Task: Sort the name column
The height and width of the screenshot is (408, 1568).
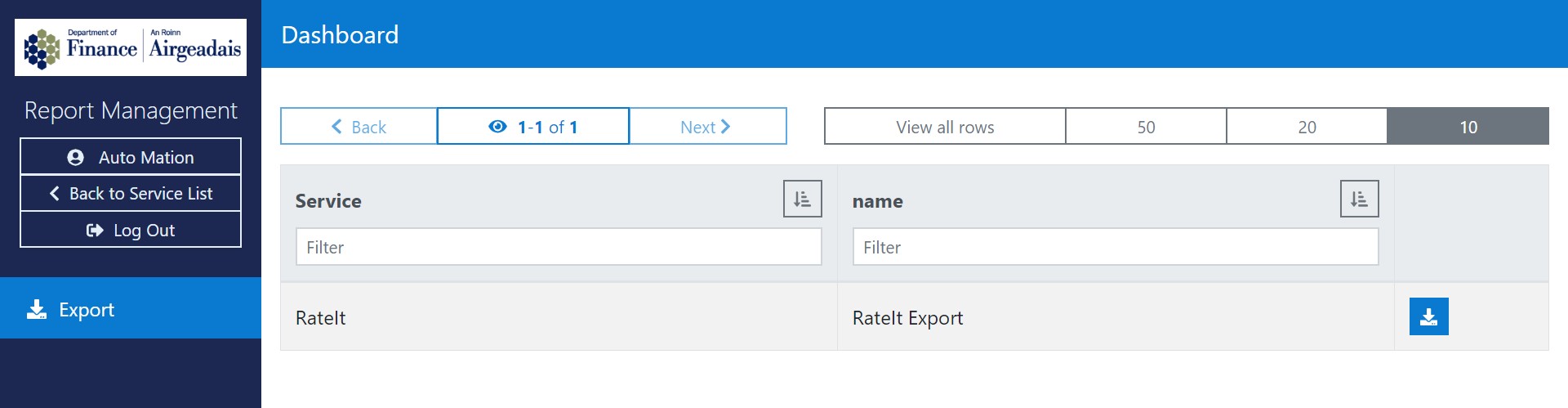Action: pos(1359,199)
